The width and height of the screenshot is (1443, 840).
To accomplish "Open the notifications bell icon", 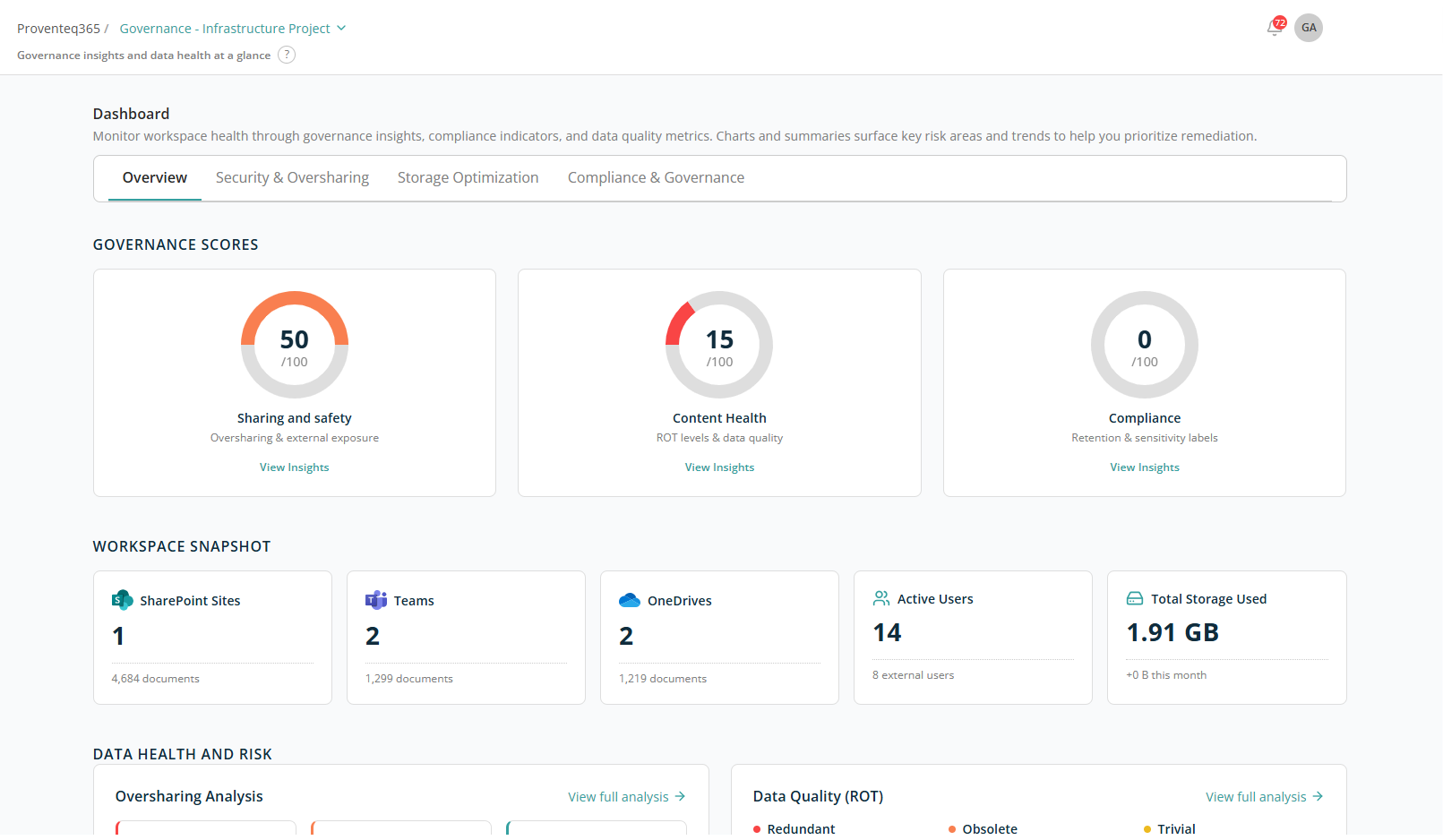I will coord(1274,28).
